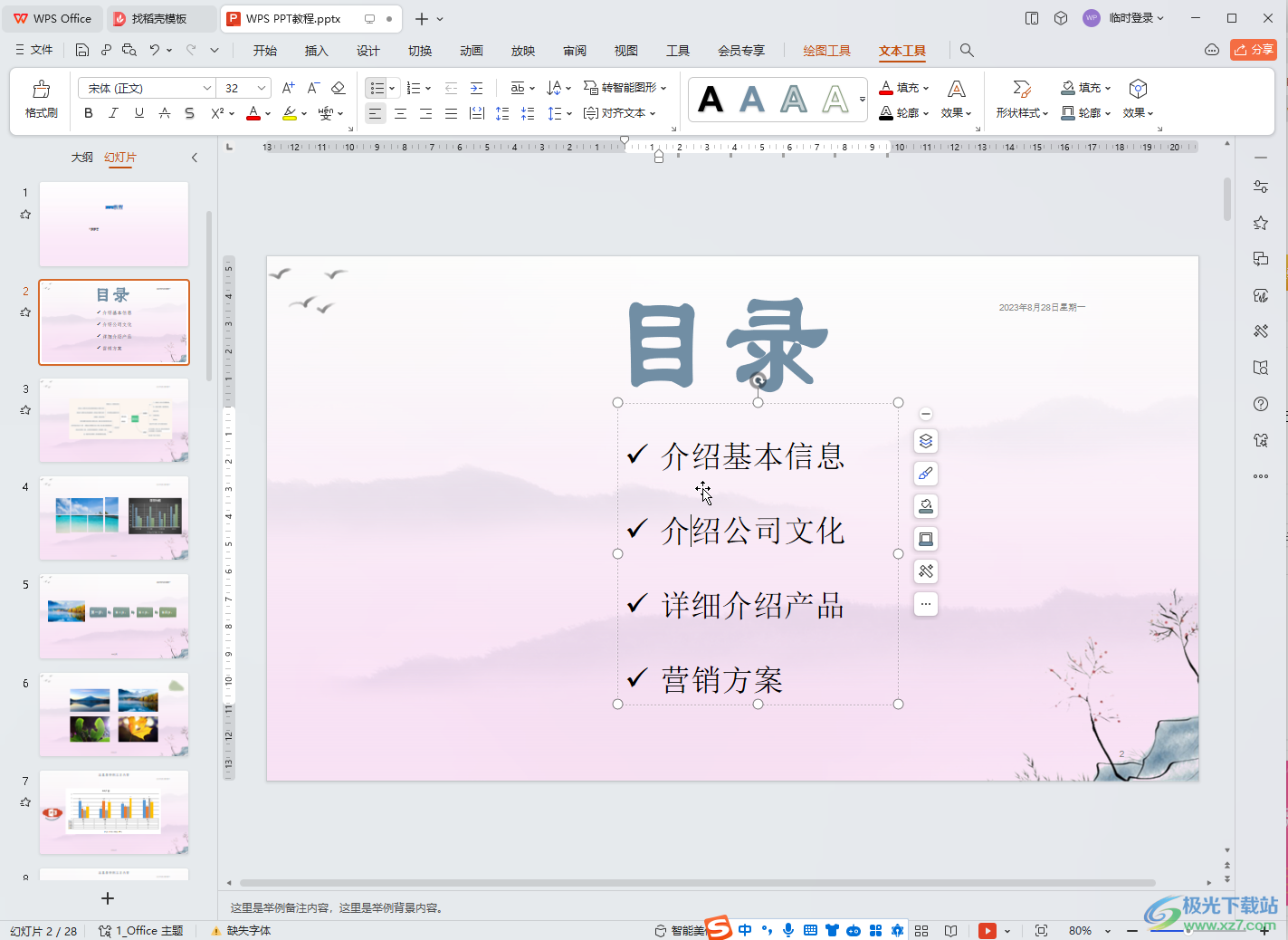Open the text Outline dropdown
Screen dimensions: 1288x940
tap(904, 113)
